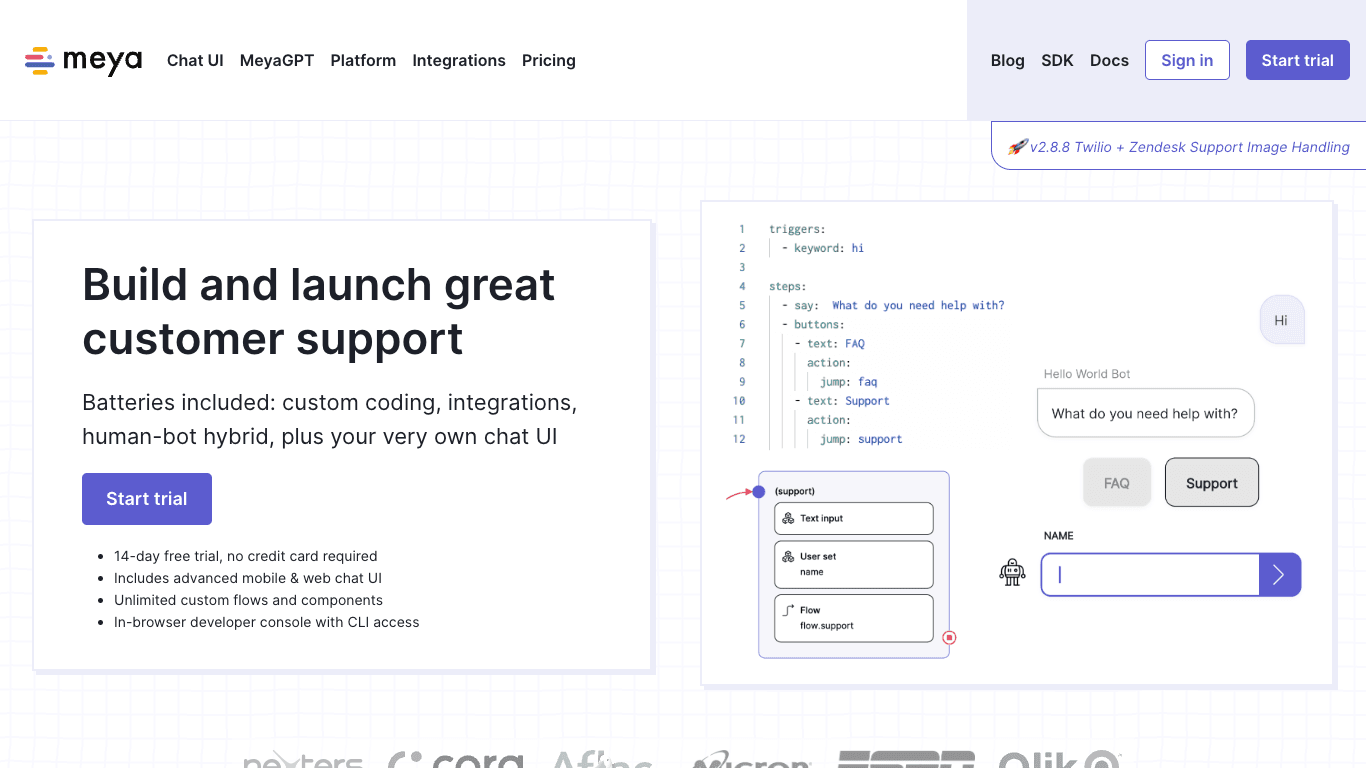This screenshot has height=768, width=1366.
Task: Click '14-day free trial, no credit card required' text
Action: coord(246,556)
